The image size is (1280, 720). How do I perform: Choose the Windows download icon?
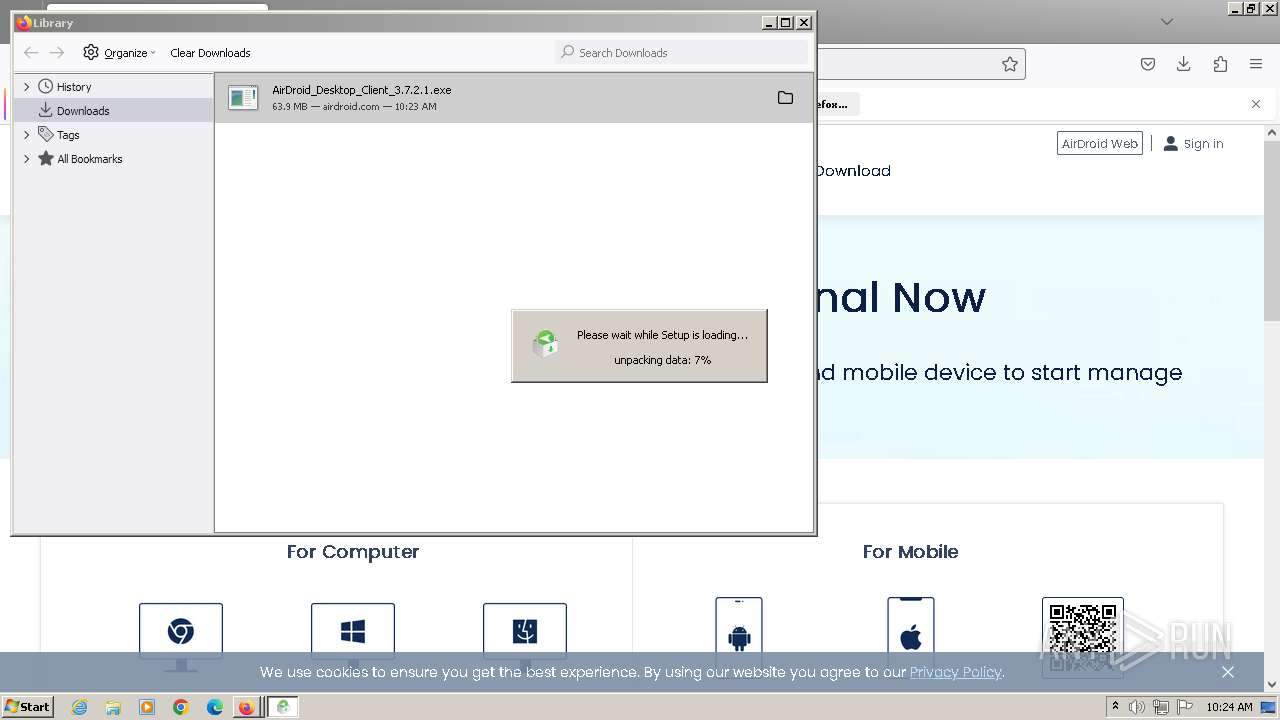pos(353,636)
